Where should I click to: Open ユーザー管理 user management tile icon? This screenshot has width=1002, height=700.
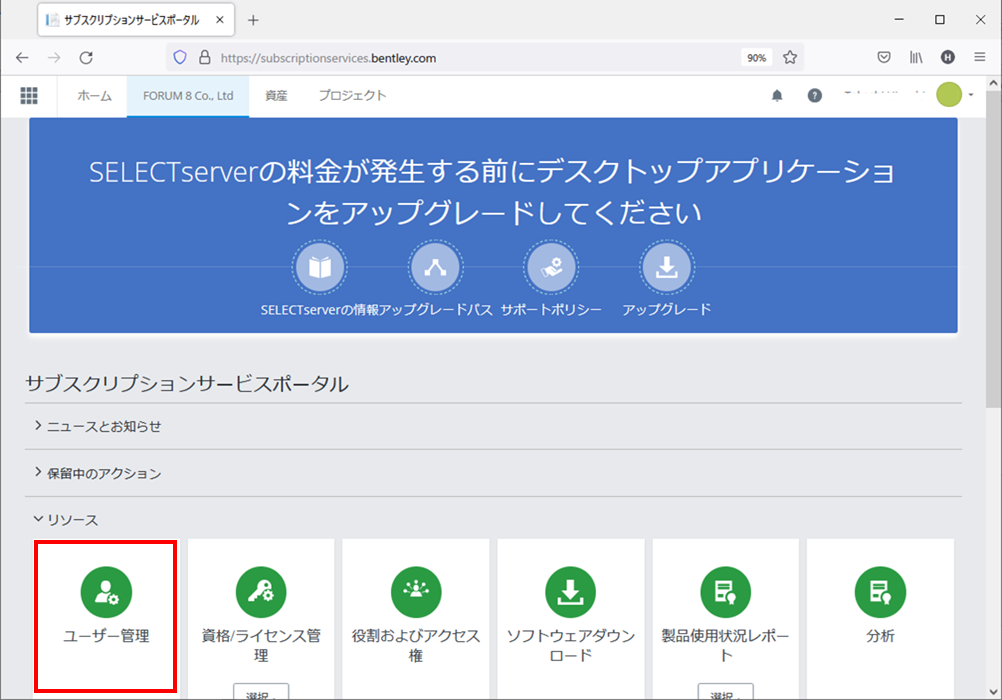[x=106, y=592]
